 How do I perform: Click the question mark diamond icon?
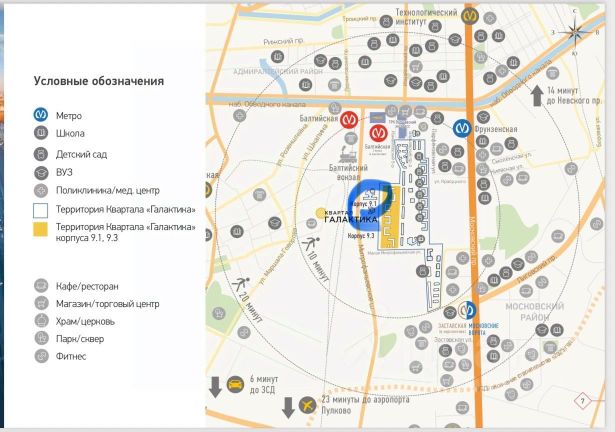[582, 401]
